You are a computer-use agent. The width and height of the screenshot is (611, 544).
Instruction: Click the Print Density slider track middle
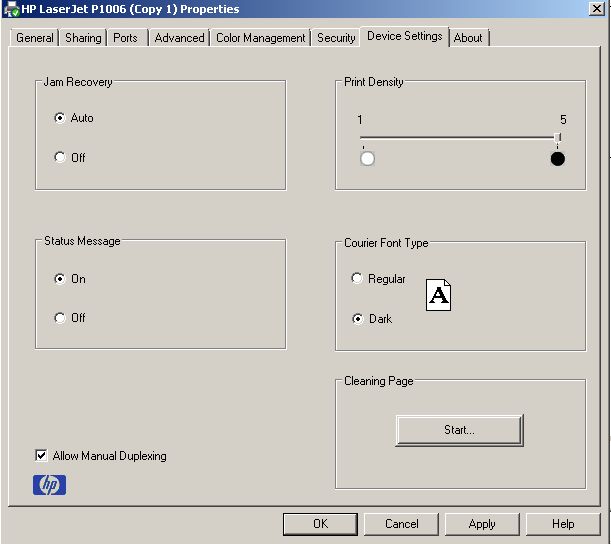[x=459, y=138]
